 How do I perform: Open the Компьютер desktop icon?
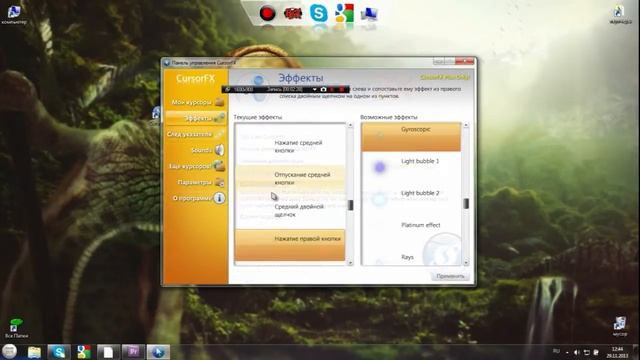click(14, 15)
